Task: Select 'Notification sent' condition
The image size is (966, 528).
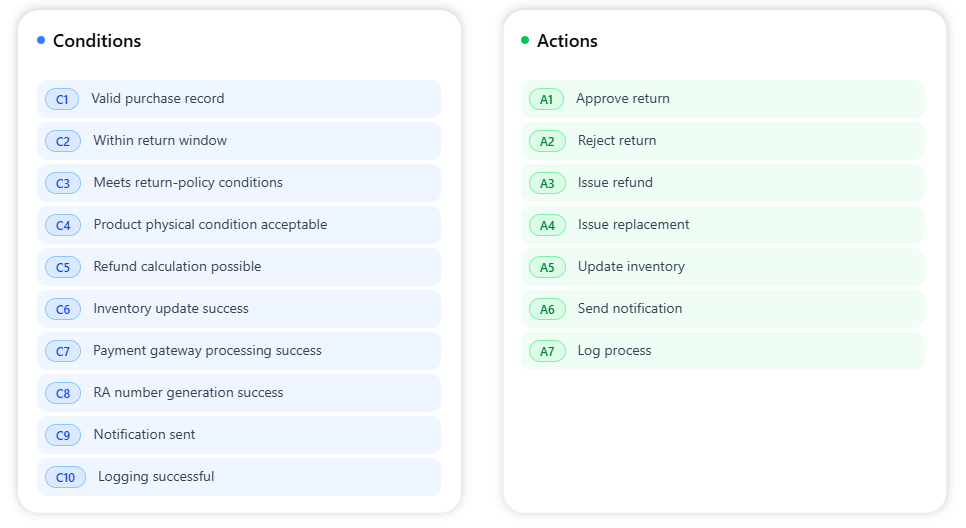Action: coord(144,435)
